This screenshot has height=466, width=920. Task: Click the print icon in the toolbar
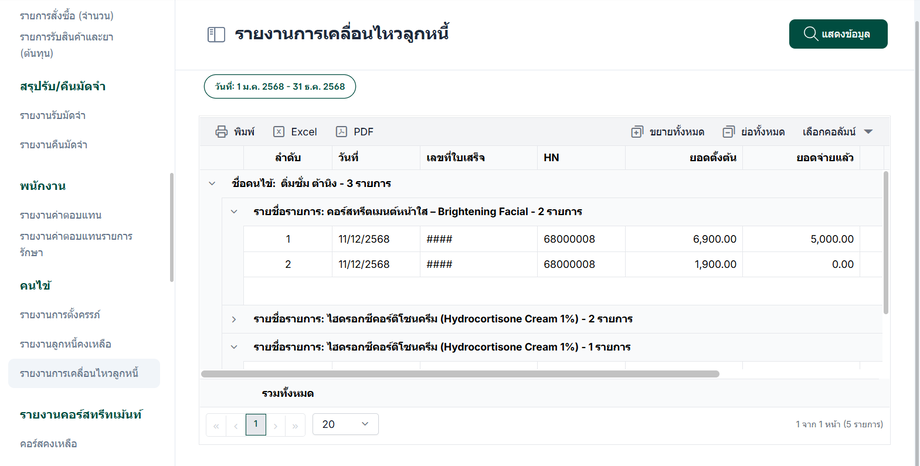221,132
